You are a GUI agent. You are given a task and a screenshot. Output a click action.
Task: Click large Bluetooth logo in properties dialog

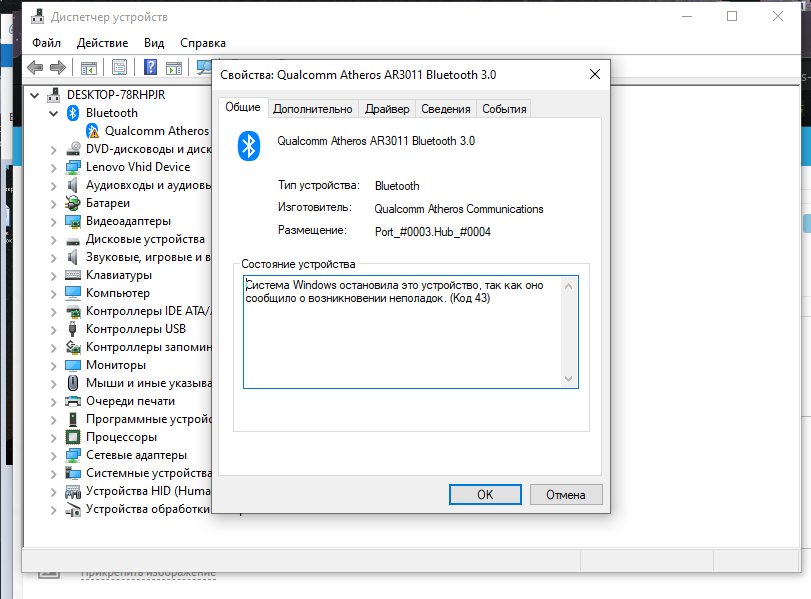[x=249, y=146]
